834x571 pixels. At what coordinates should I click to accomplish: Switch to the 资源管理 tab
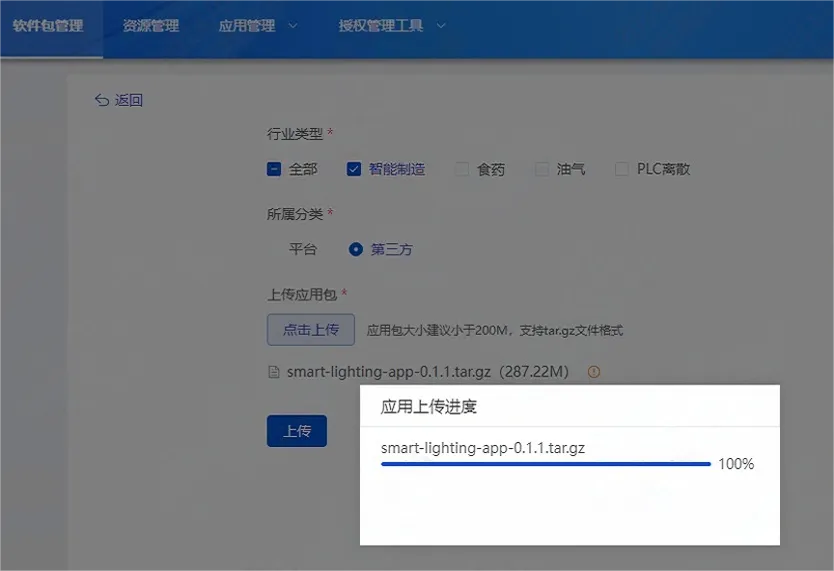(x=151, y=26)
